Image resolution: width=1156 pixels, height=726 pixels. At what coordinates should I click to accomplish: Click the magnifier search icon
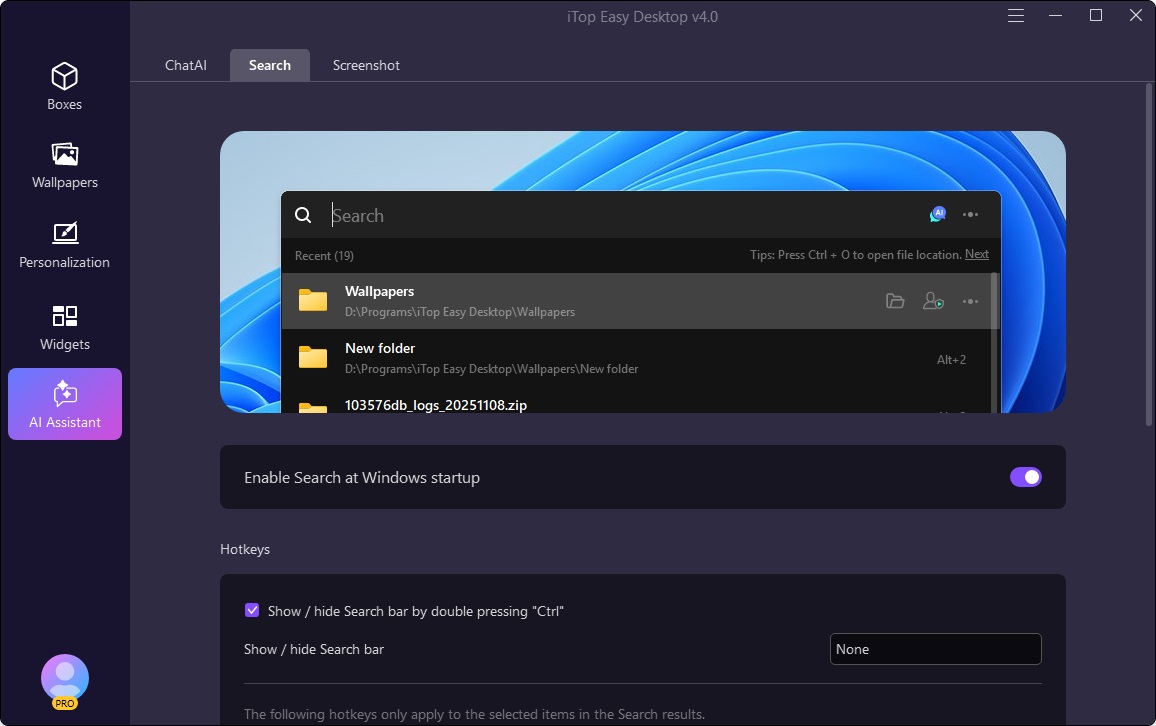point(303,215)
